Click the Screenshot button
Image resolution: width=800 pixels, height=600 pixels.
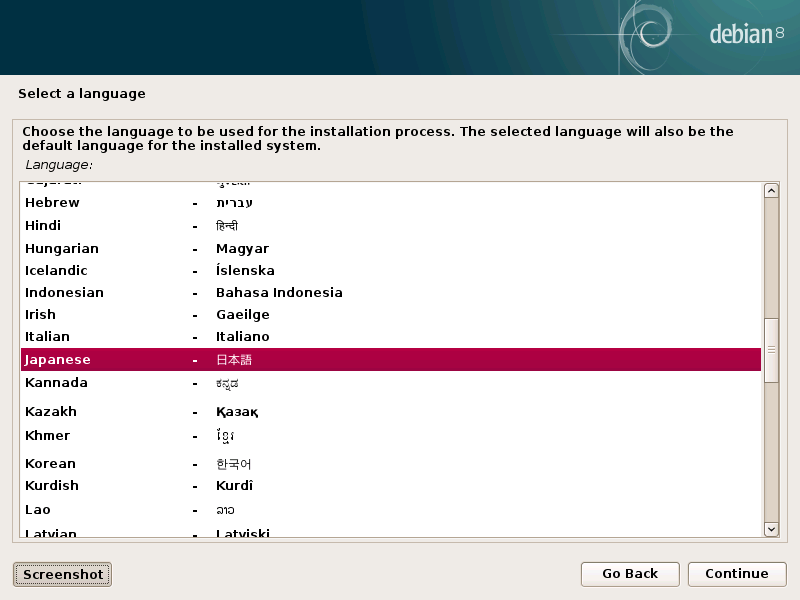click(62, 574)
